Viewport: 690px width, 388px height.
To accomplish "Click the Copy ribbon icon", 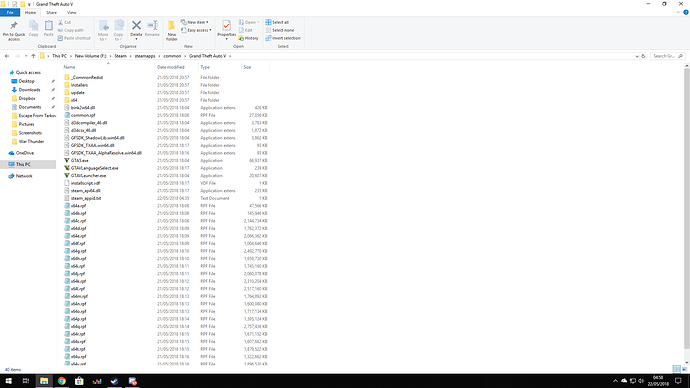I will [x=33, y=26].
